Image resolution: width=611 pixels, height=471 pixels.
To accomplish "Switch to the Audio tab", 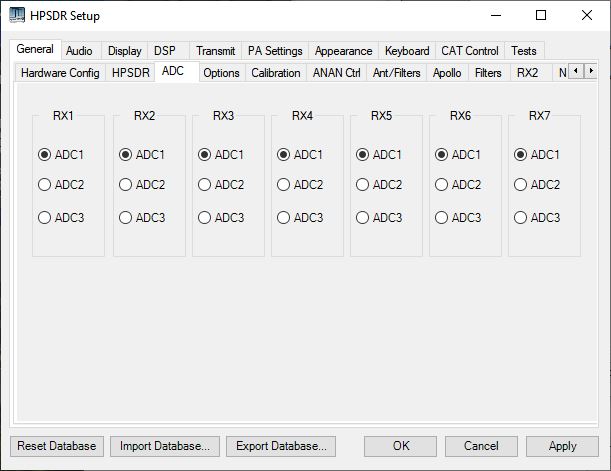I will click(79, 51).
